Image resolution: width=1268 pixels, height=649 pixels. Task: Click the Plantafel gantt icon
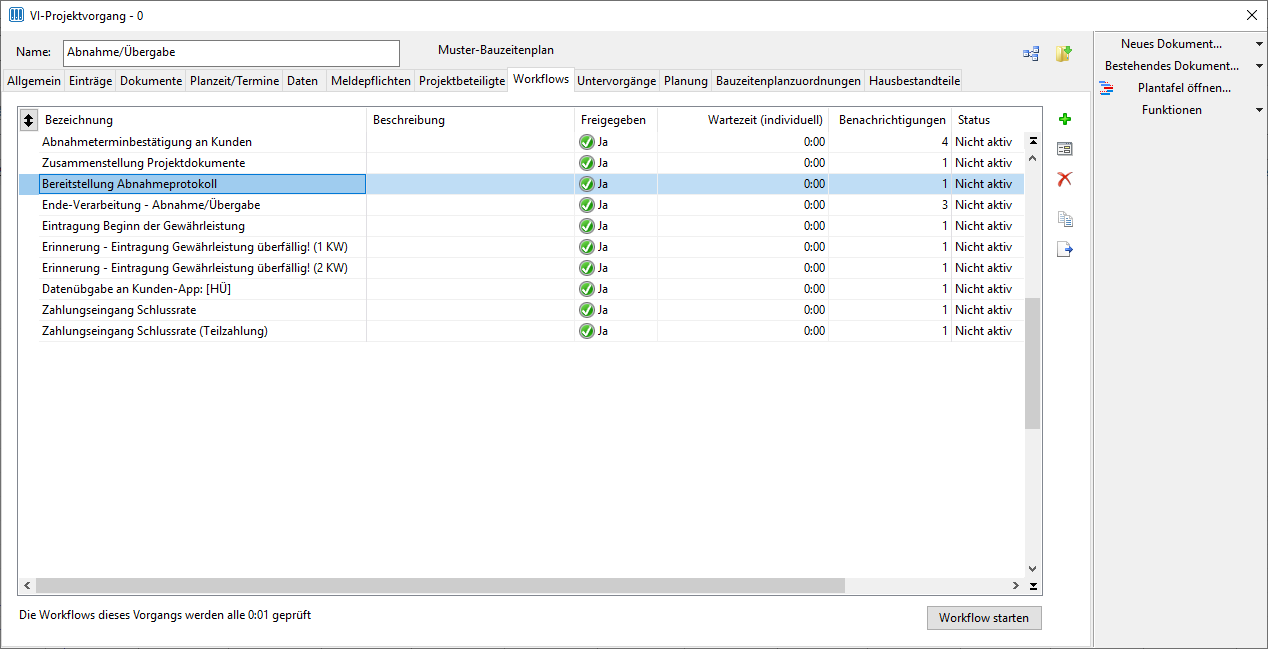(x=1106, y=88)
